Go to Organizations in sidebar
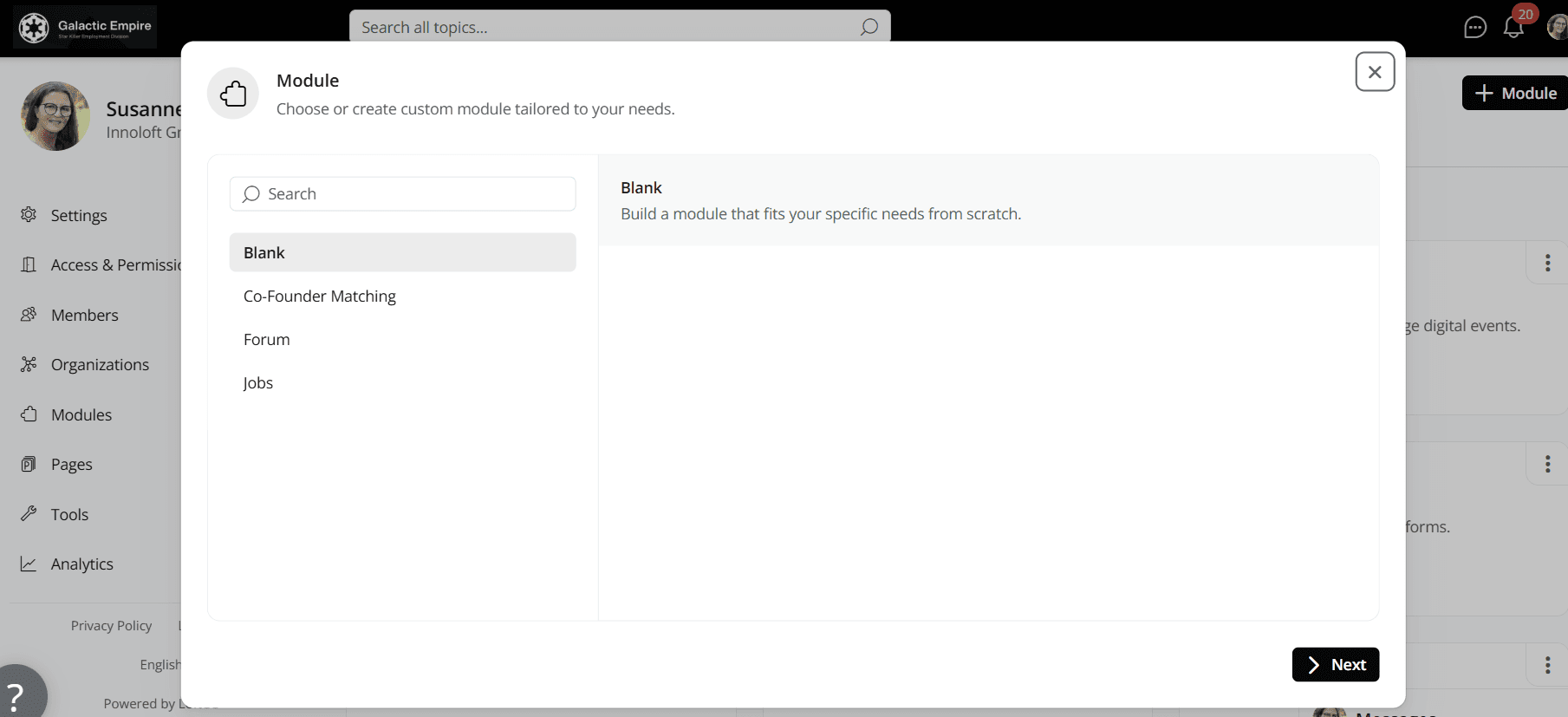 (100, 365)
